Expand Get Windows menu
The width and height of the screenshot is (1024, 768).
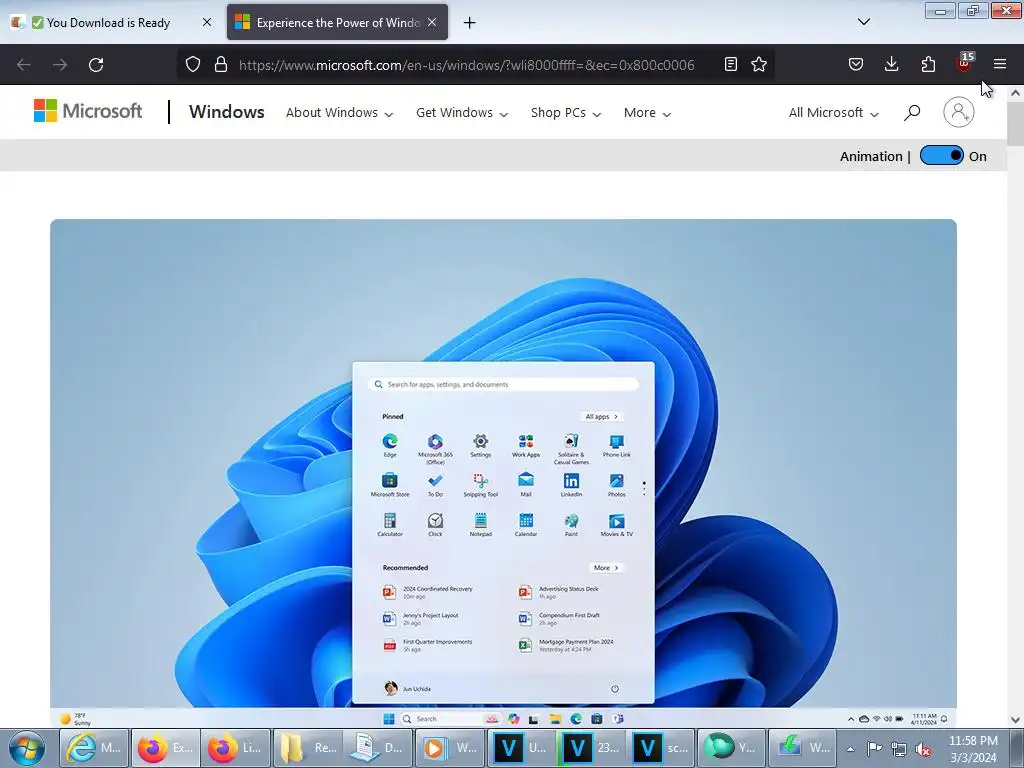462,112
